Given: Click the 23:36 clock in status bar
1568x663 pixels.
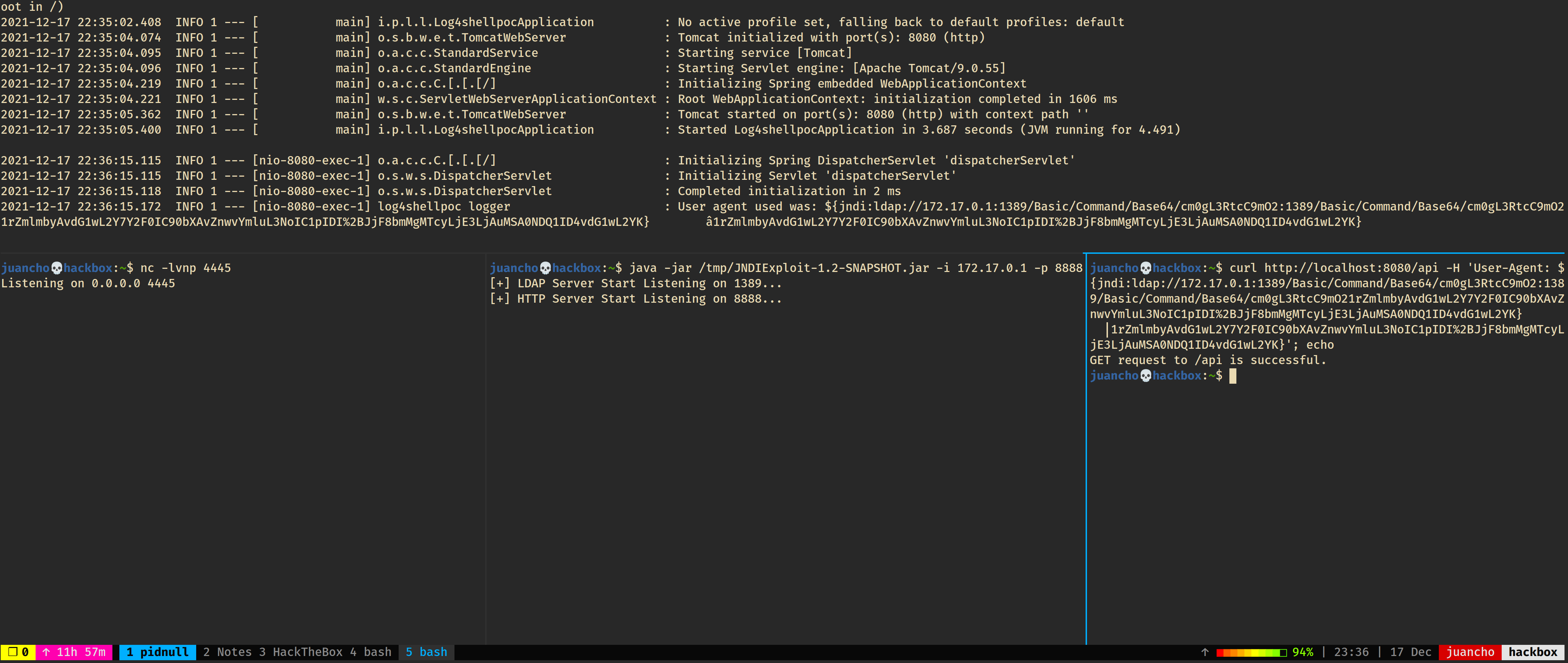Looking at the screenshot, I should (1351, 652).
